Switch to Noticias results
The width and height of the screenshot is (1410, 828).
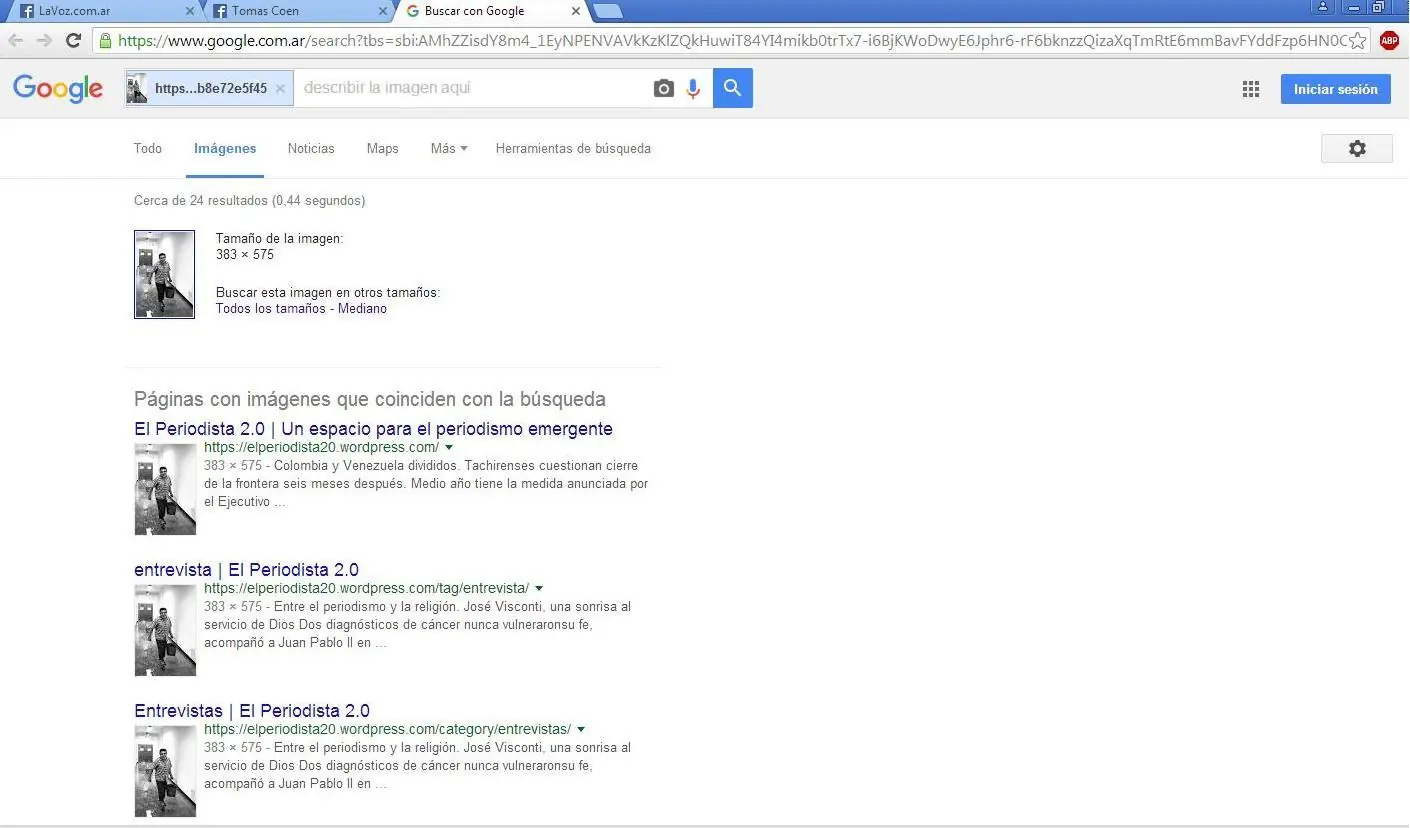click(311, 148)
